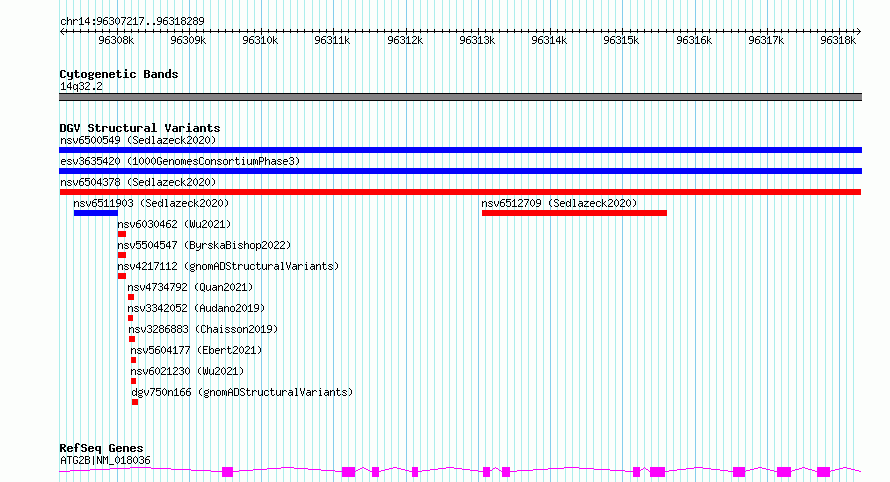Click the 96316k ruler tick label
Image resolution: width=890 pixels, height=482 pixels.
click(x=694, y=40)
